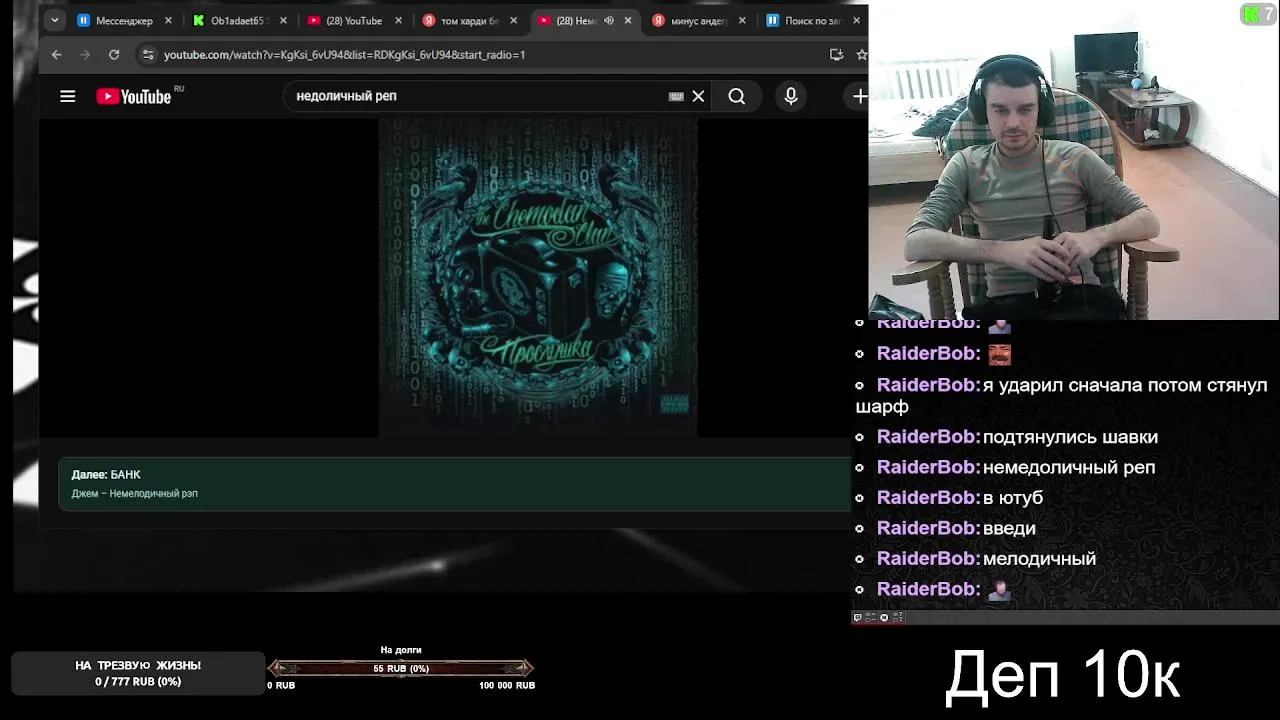The image size is (1280, 720).
Task: Switch to the (28) YouTube tab
Action: tap(353, 21)
